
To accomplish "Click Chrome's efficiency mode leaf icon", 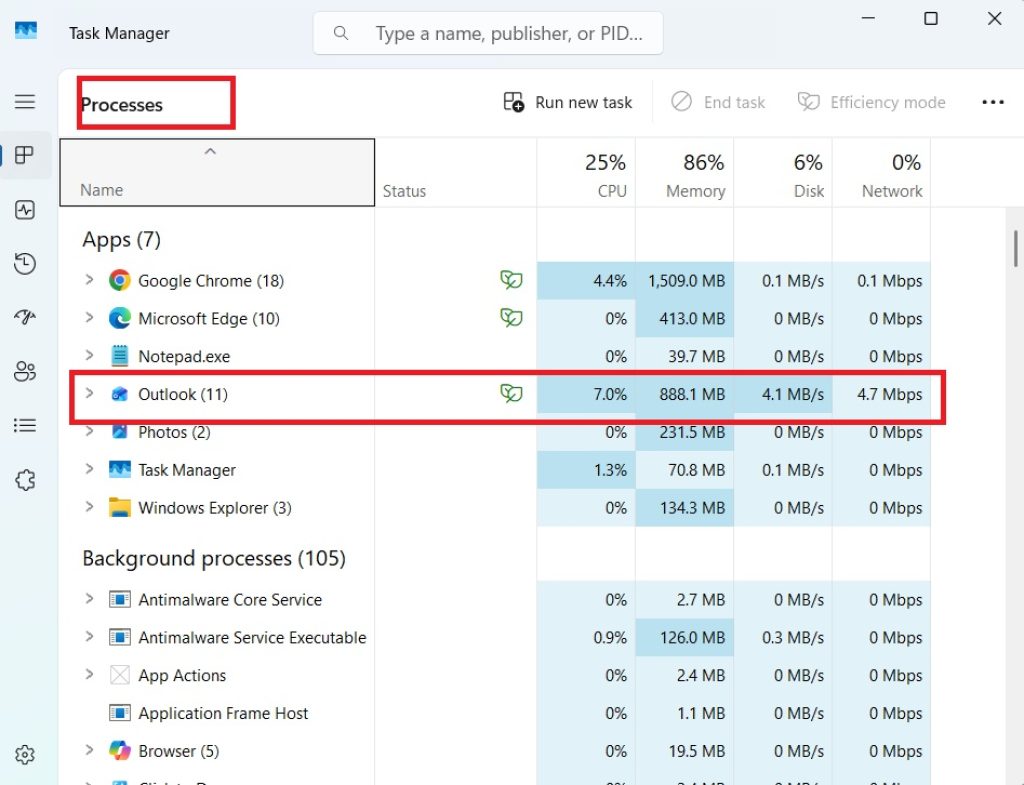I will [511, 280].
